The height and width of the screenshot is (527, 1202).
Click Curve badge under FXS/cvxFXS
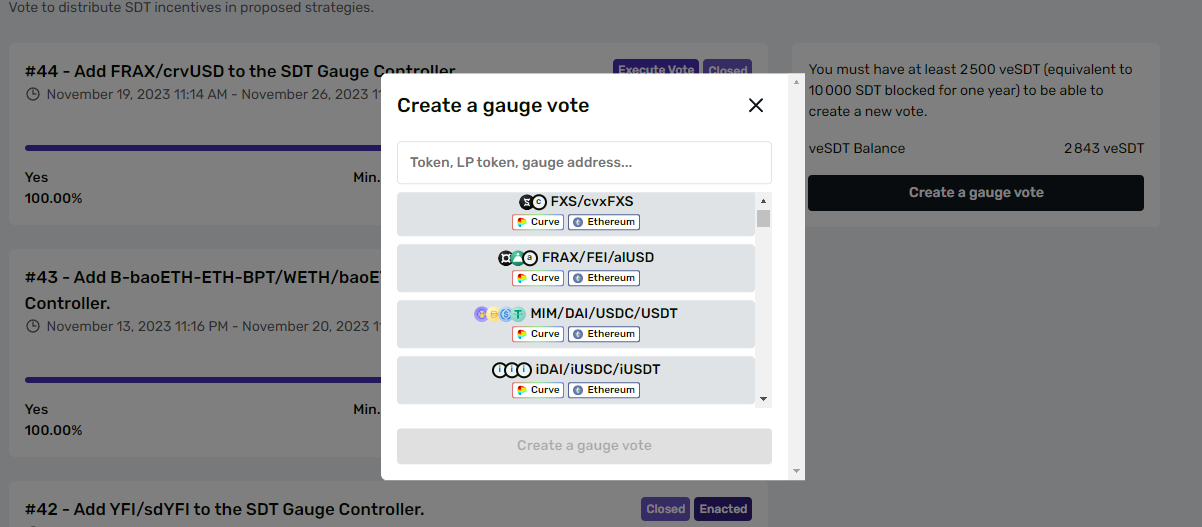[538, 222]
